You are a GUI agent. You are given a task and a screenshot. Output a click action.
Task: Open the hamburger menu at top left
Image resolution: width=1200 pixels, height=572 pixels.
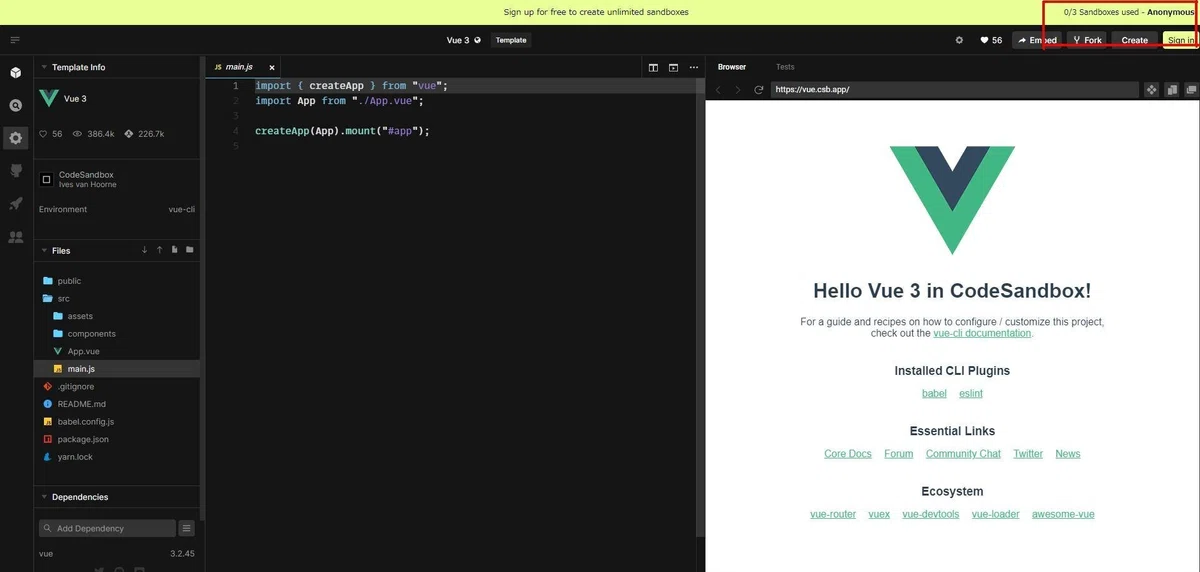click(x=15, y=40)
